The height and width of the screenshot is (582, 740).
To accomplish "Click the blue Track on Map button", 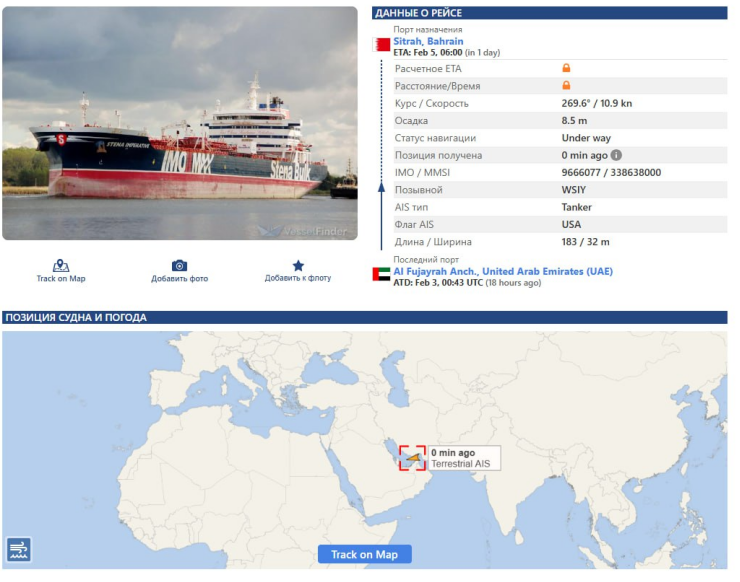I will 364,554.
